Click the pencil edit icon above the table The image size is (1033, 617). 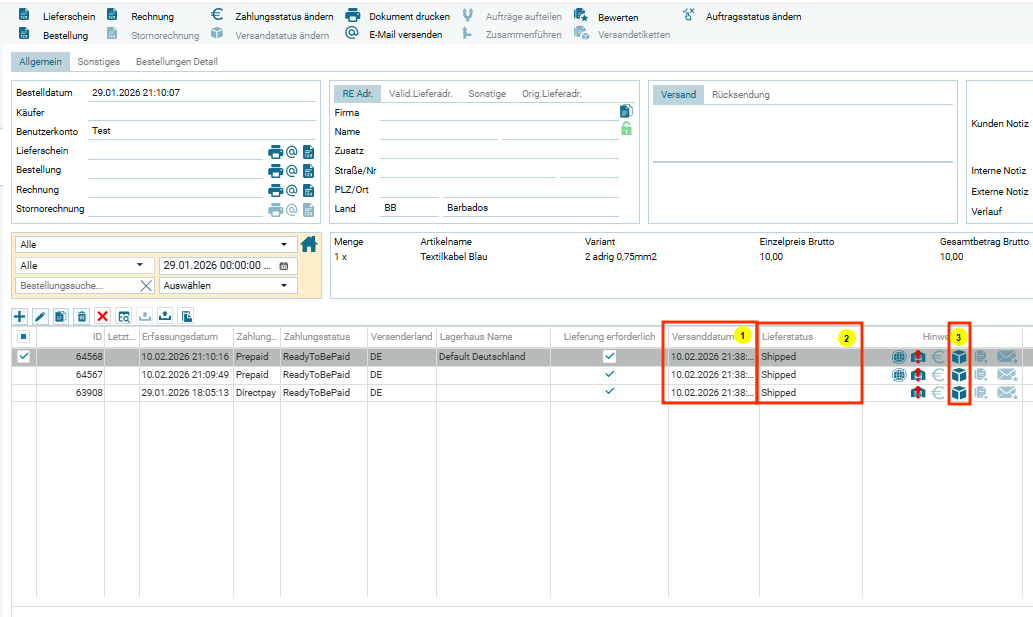coord(40,316)
